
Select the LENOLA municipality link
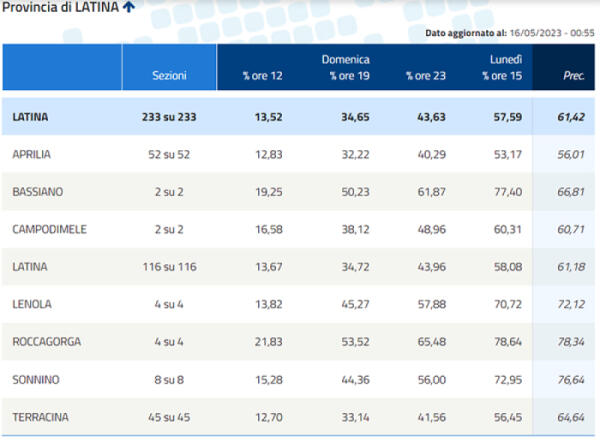tap(32, 304)
